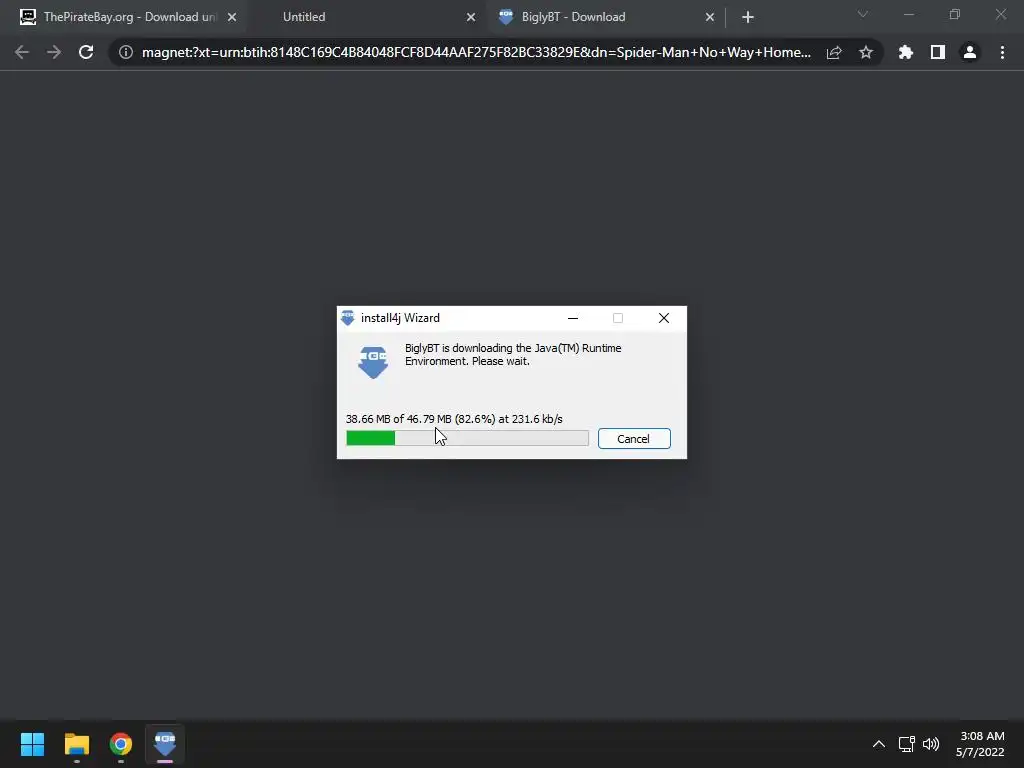Viewport: 1024px width, 768px height.
Task: Close the Chrome window
Action: 1000,14
